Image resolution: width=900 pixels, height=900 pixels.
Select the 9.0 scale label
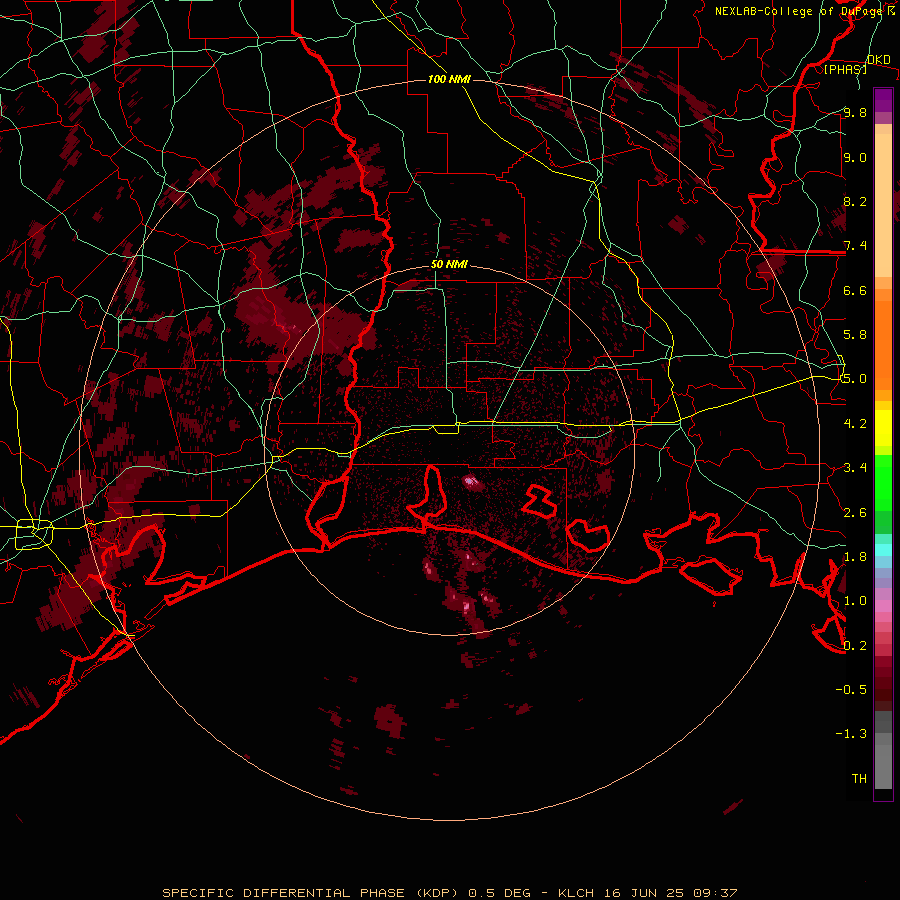[855, 158]
